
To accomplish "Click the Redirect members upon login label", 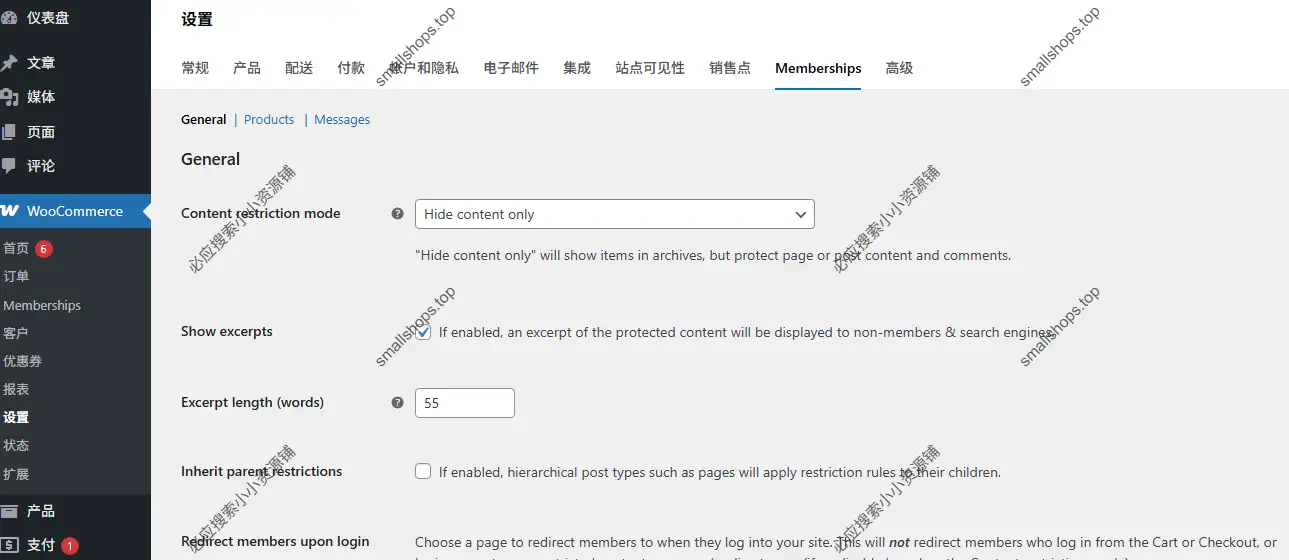I will coord(275,541).
